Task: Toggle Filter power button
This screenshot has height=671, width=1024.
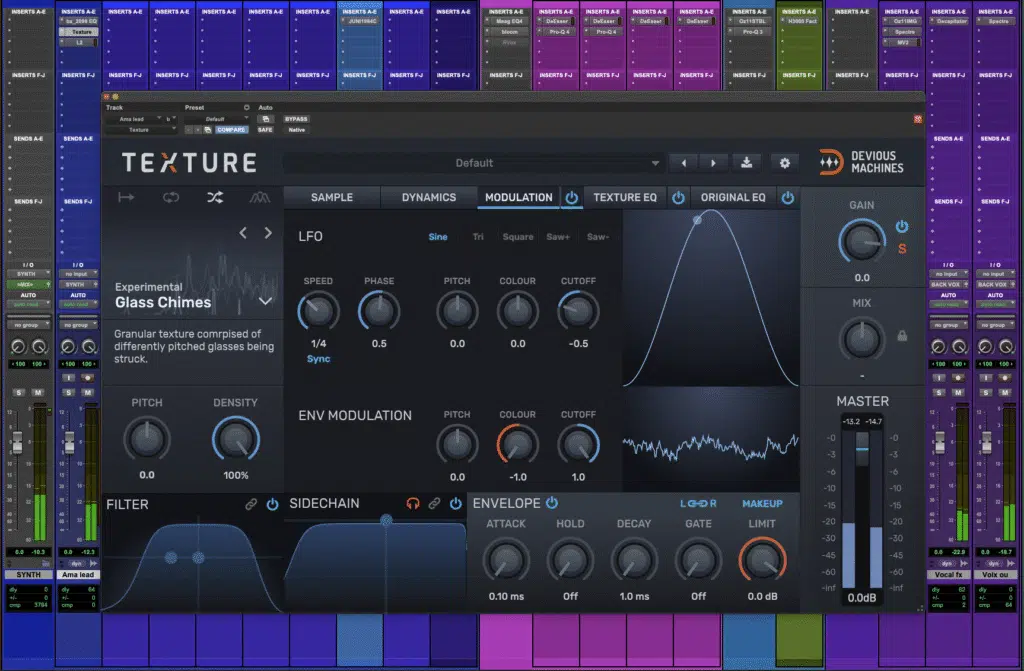Action: (272, 504)
